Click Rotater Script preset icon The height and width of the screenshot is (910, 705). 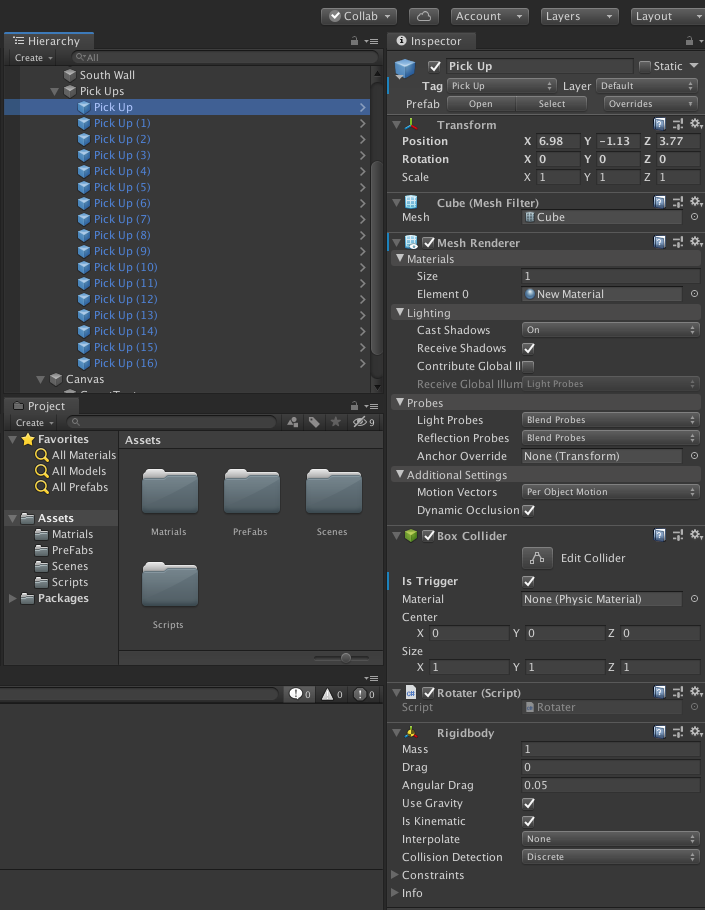coord(678,692)
